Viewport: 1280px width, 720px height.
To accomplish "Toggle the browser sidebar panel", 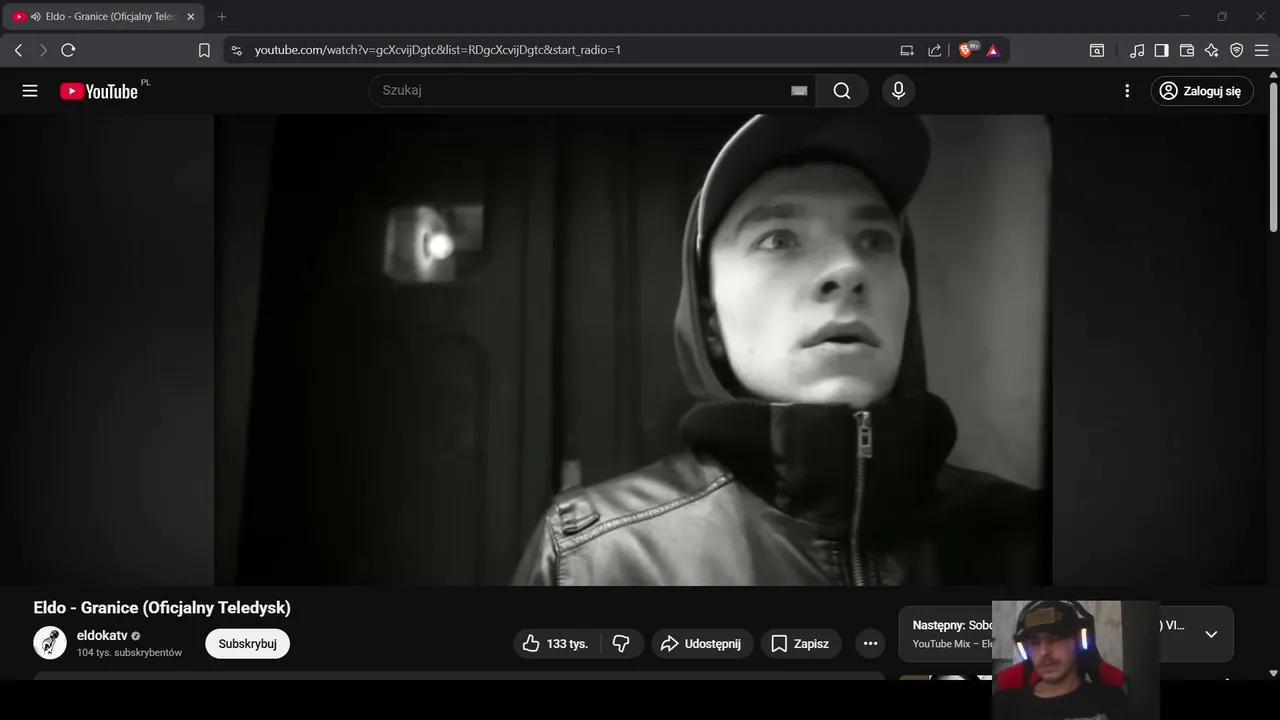I will 1162,50.
